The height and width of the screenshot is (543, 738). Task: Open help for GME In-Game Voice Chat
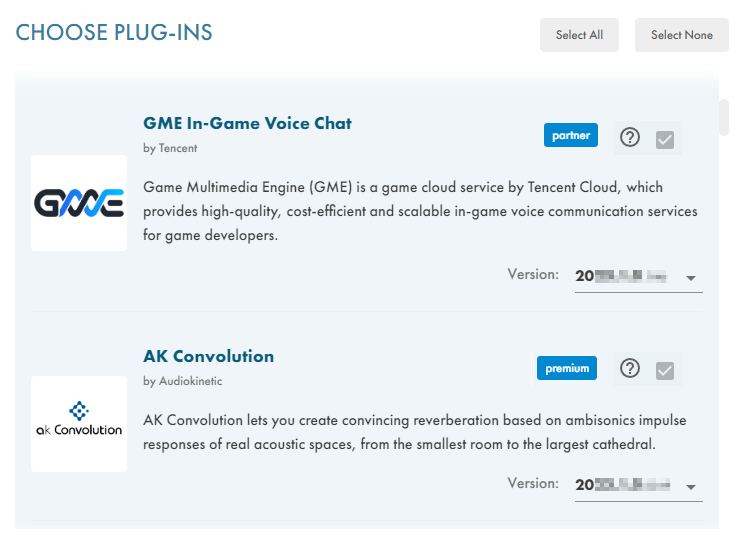630,137
